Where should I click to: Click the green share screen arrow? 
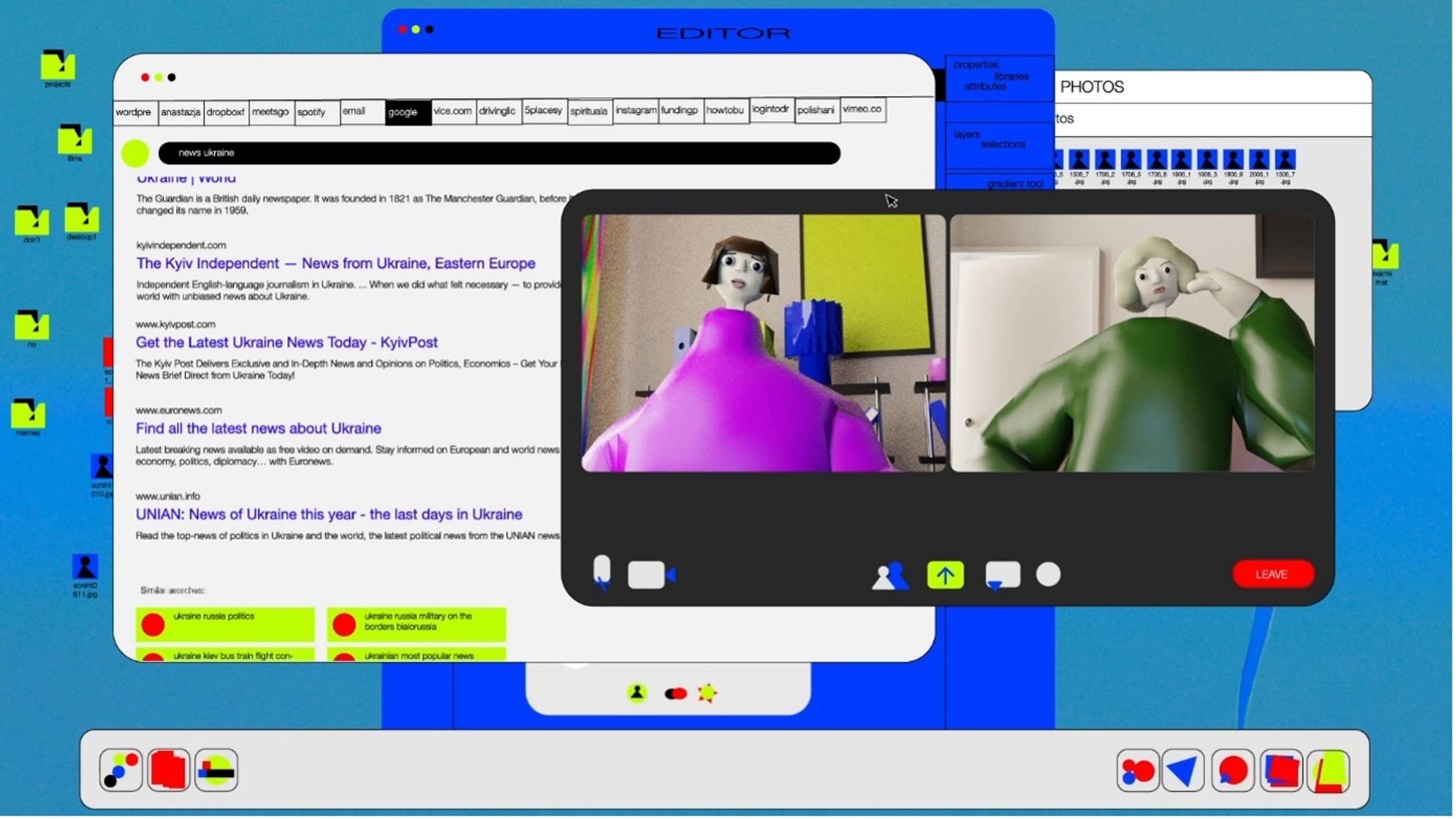pos(945,574)
